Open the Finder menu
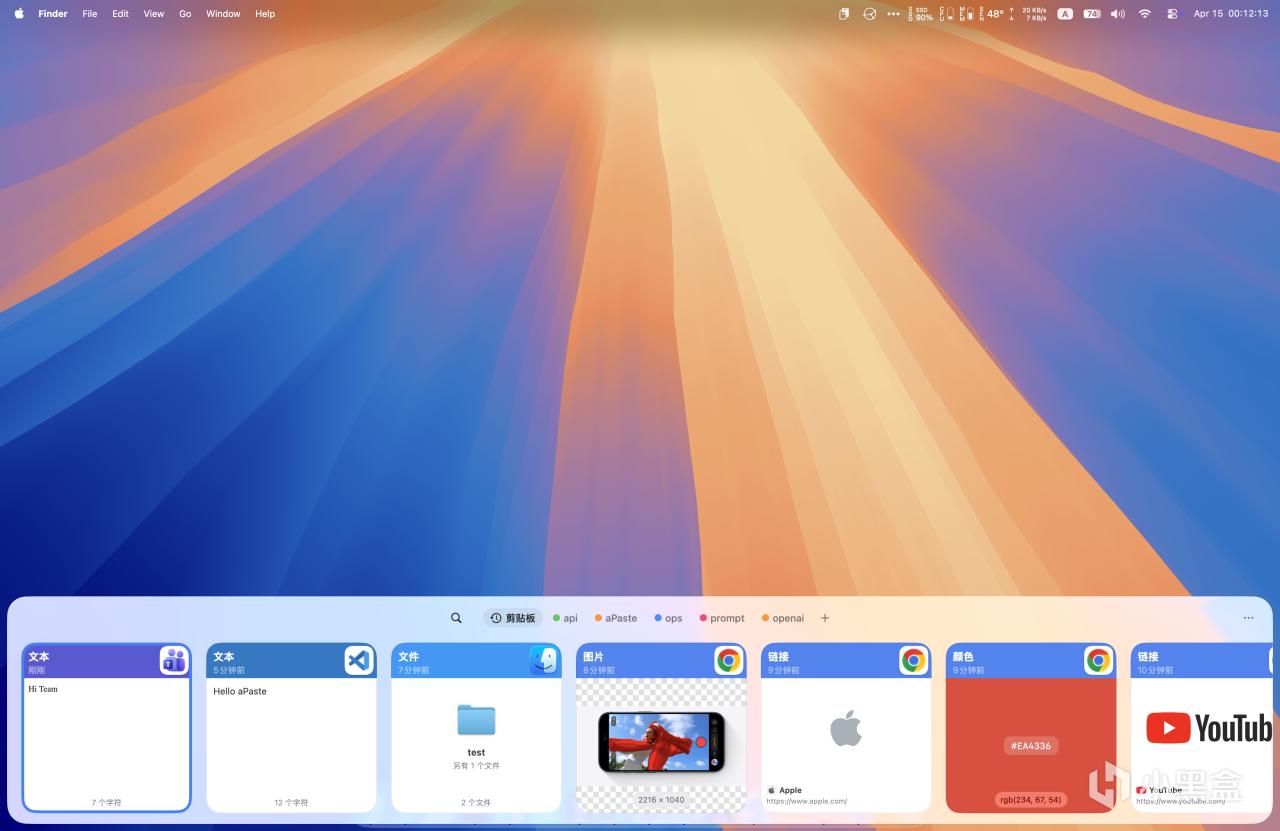This screenshot has width=1280, height=831. (x=53, y=14)
